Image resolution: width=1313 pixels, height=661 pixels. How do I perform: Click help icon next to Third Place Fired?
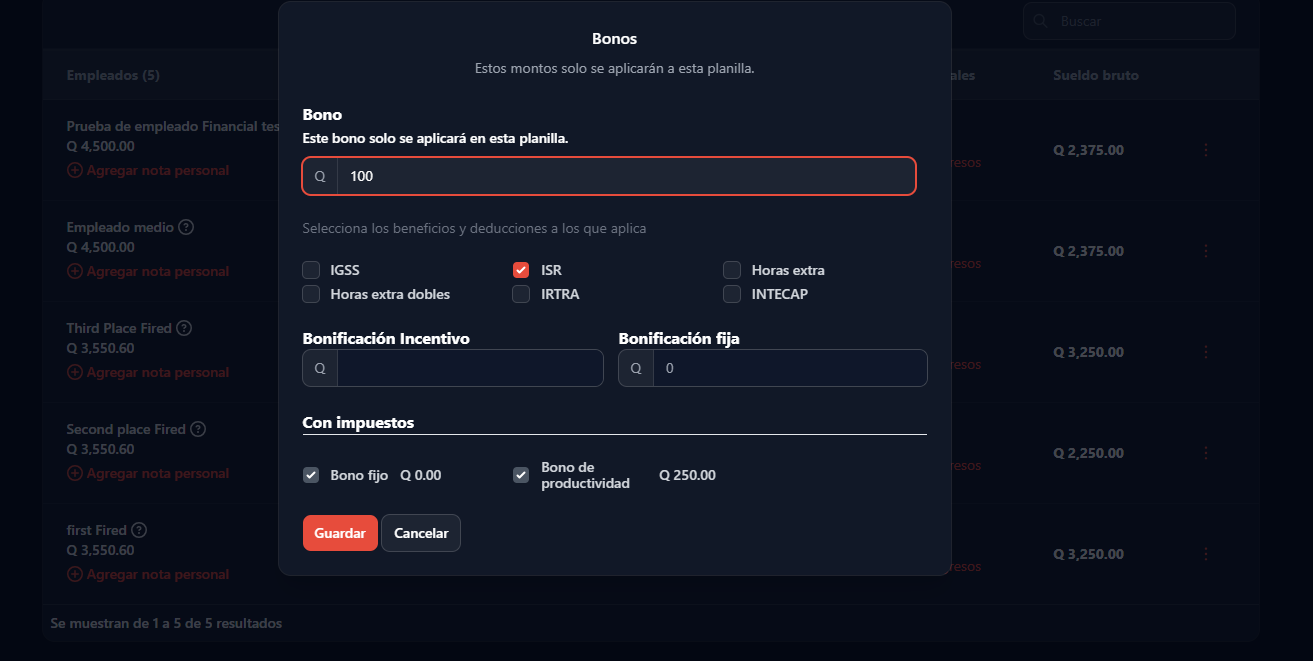[184, 328]
